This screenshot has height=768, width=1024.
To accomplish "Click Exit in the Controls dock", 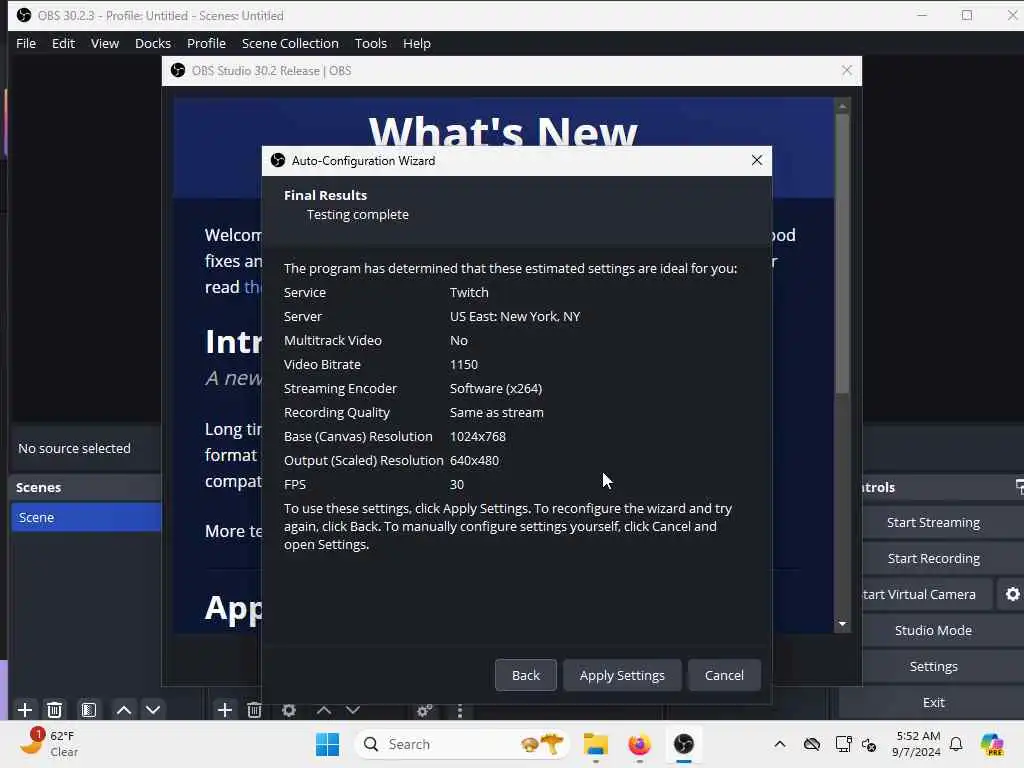I will 933,702.
